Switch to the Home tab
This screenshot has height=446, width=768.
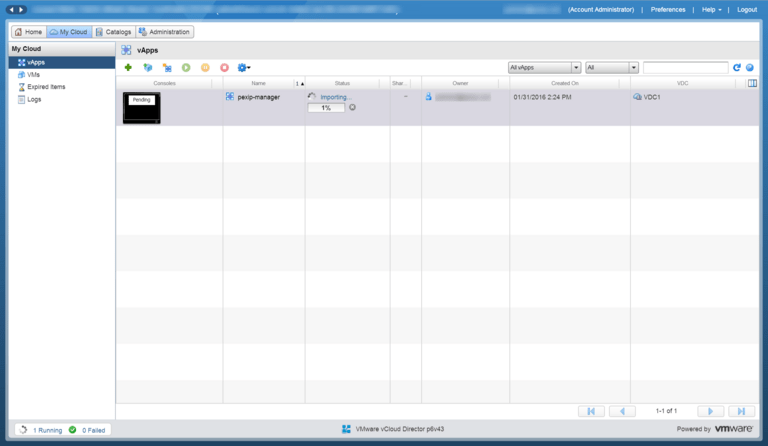29,32
